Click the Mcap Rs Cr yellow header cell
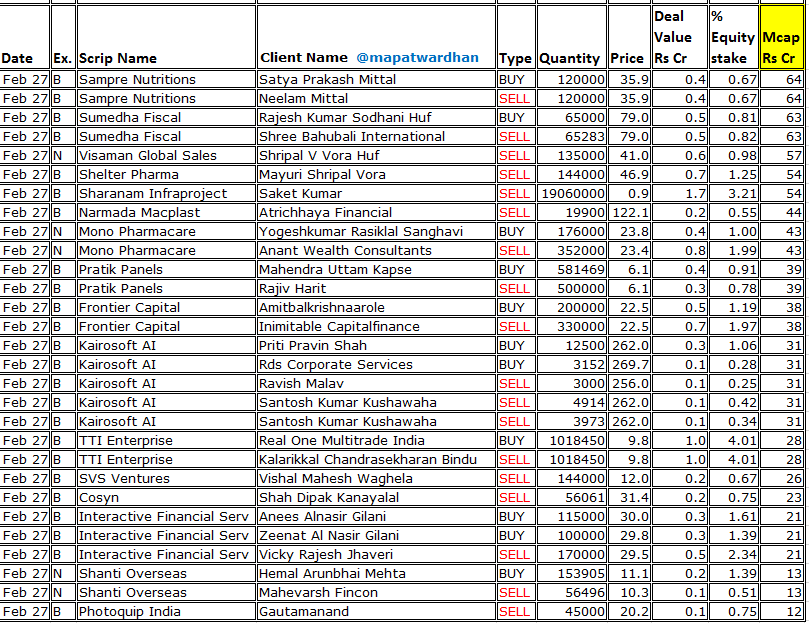This screenshot has width=809, height=623. [x=781, y=37]
